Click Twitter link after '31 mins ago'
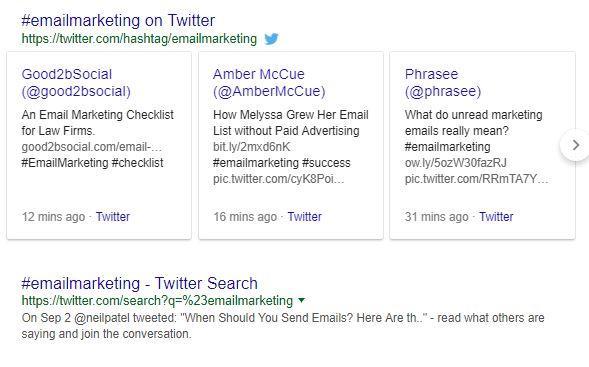The height and width of the screenshot is (367, 589). [496, 217]
